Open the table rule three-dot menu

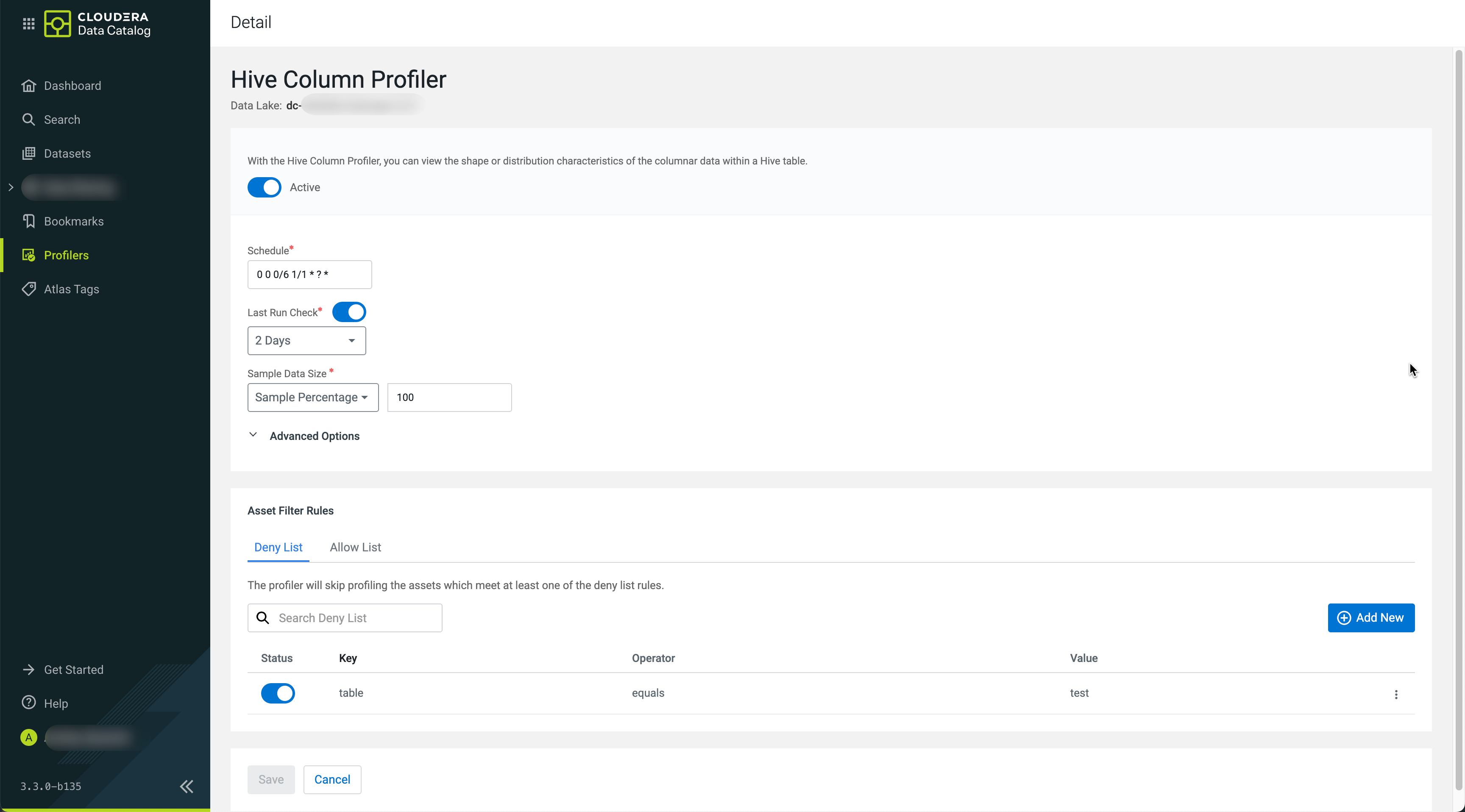point(1395,694)
